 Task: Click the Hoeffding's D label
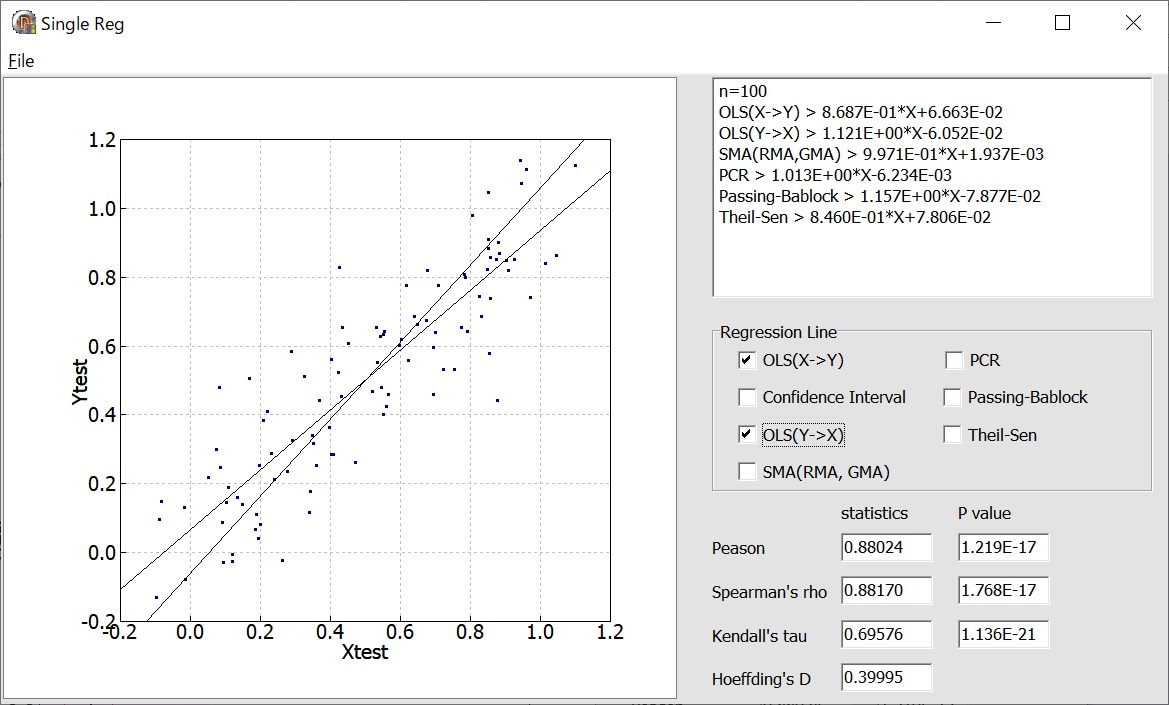tap(761, 679)
